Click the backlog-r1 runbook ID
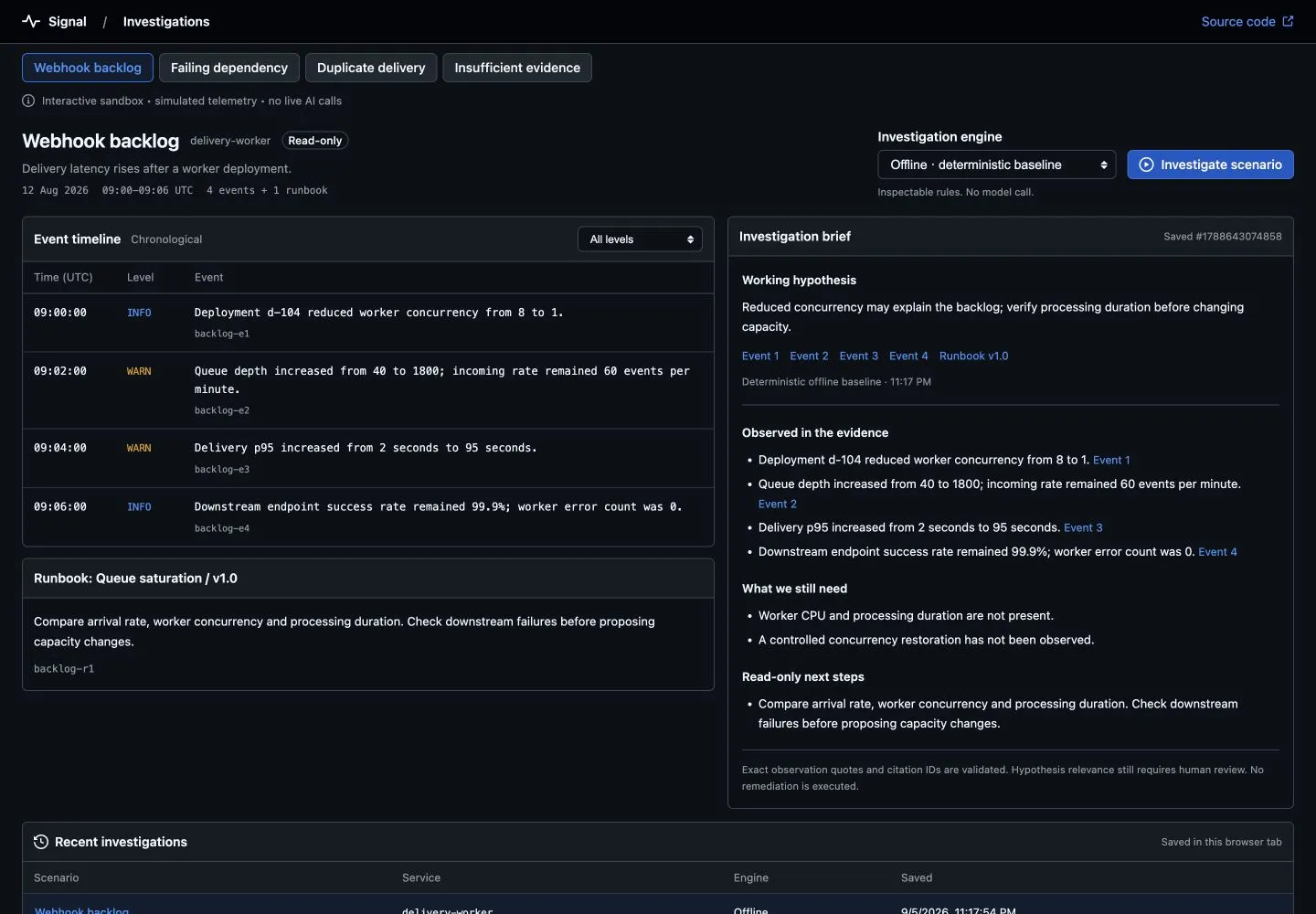This screenshot has width=1316, height=914. pos(64,669)
